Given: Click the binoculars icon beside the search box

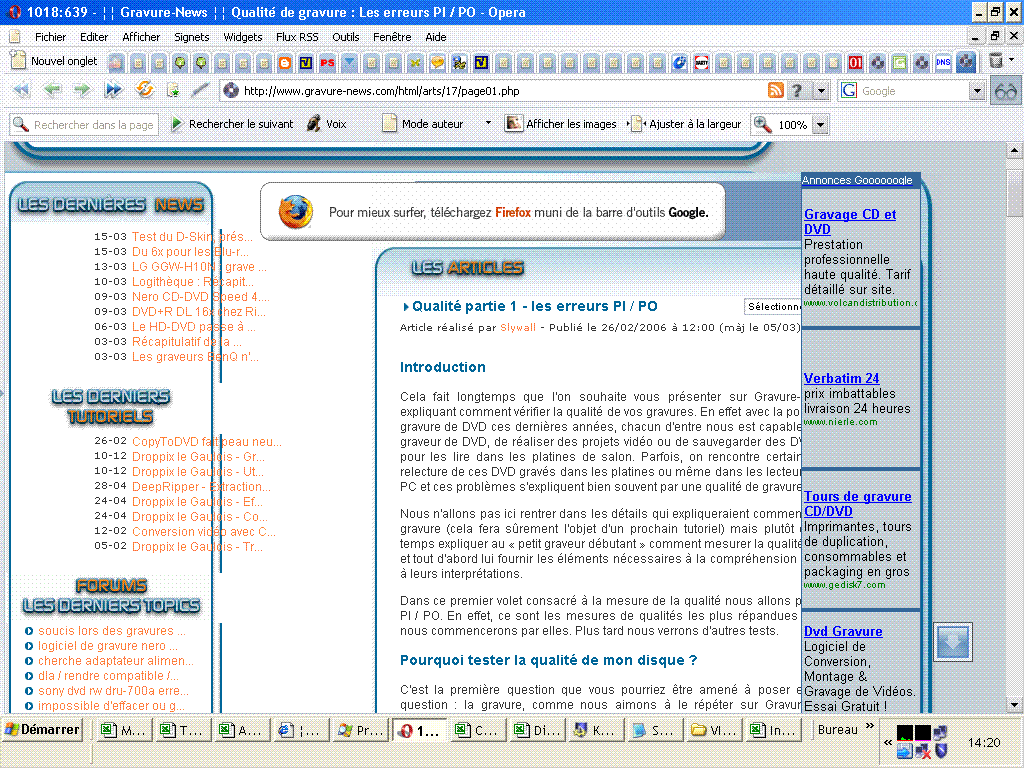Looking at the screenshot, I should 1006,90.
